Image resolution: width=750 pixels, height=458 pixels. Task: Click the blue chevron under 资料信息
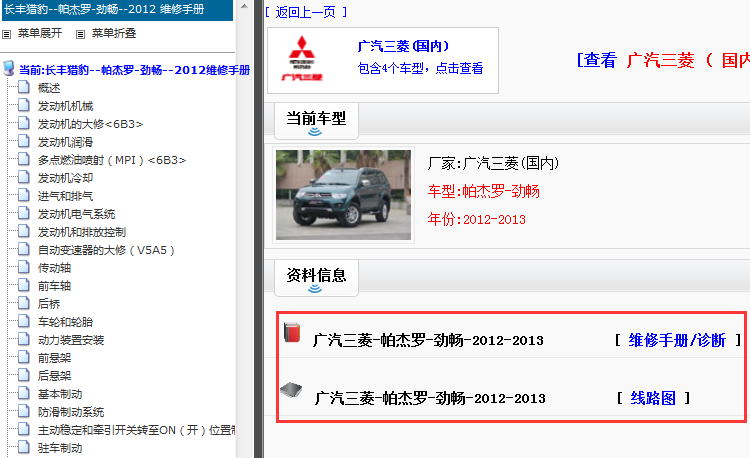315,288
